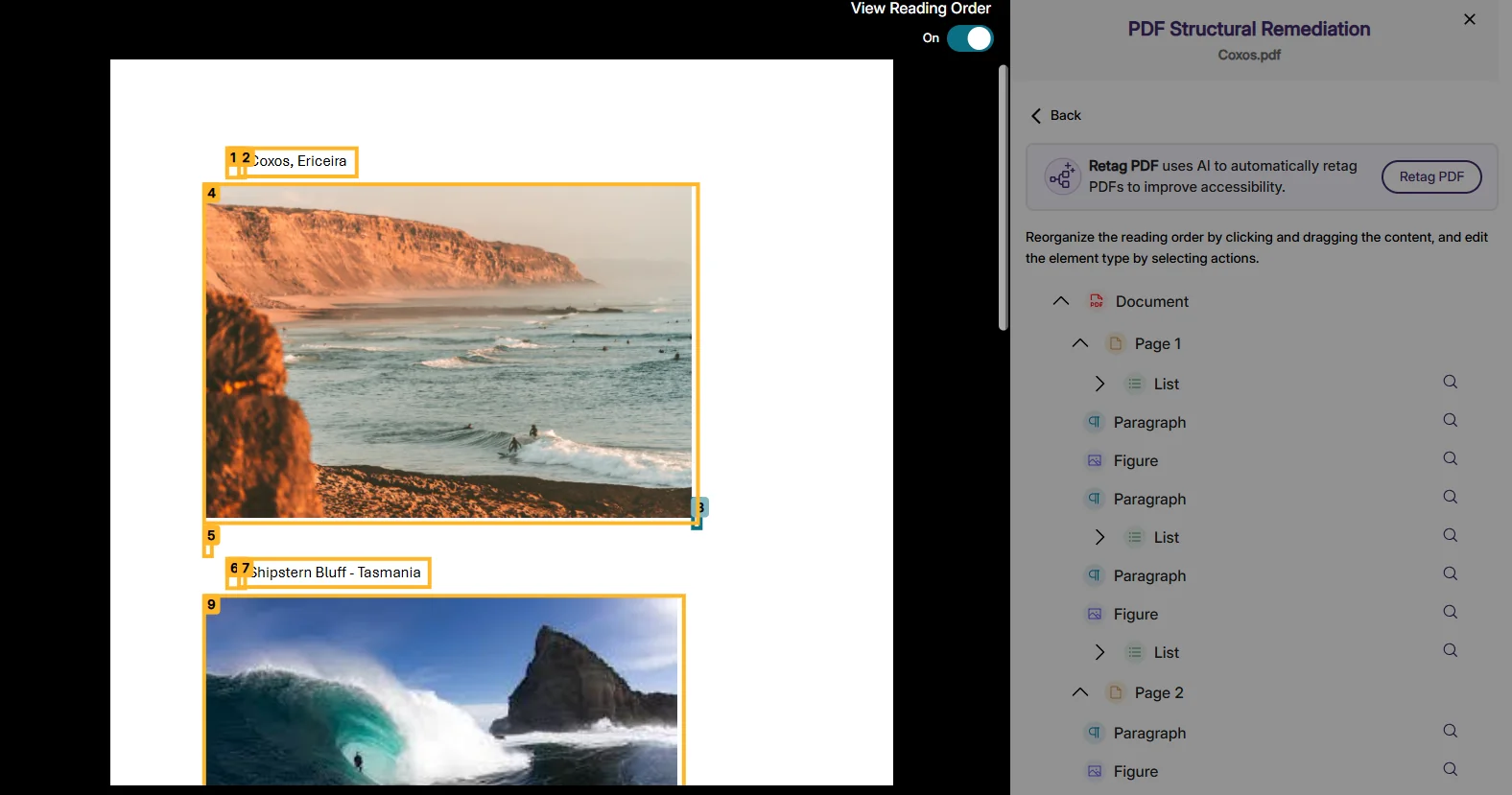This screenshot has width=1512, height=795.
Task: Click the Document PDF file icon
Action: [1096, 301]
